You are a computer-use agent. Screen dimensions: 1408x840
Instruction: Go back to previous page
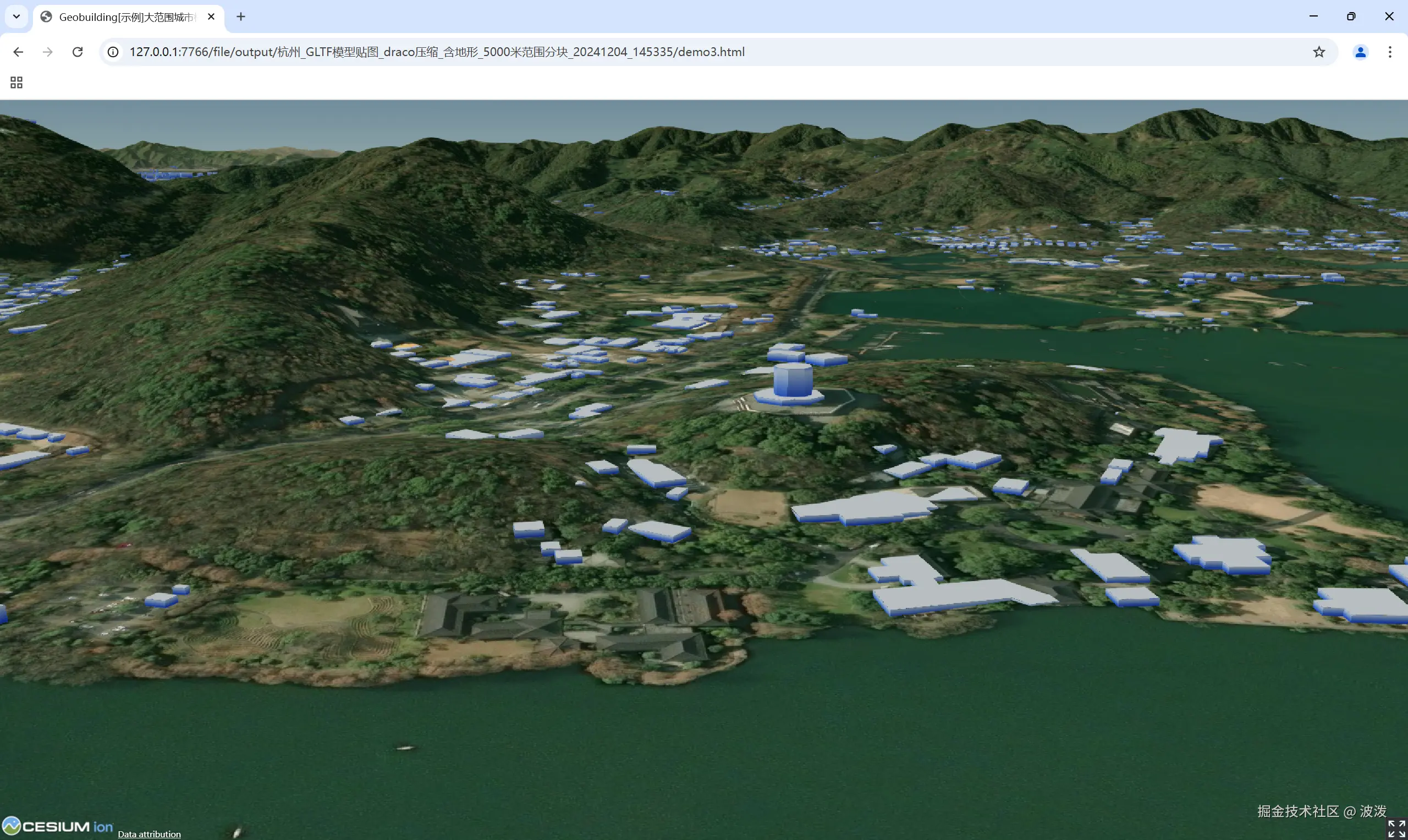(18, 52)
